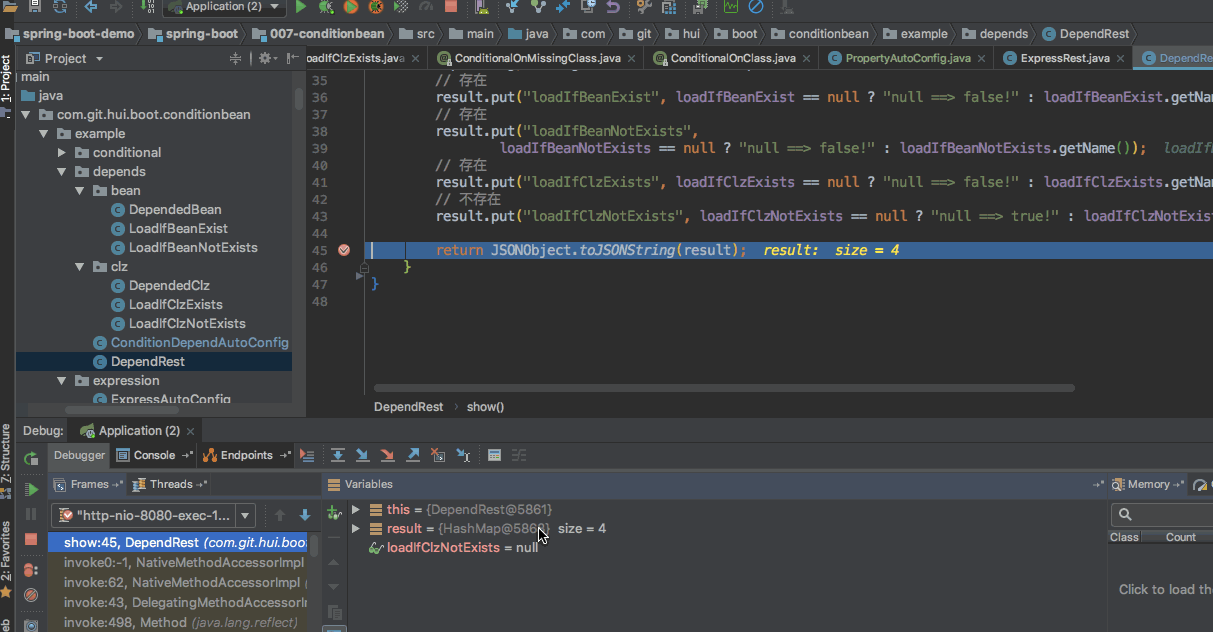Switch to the Console tab

click(x=152, y=455)
